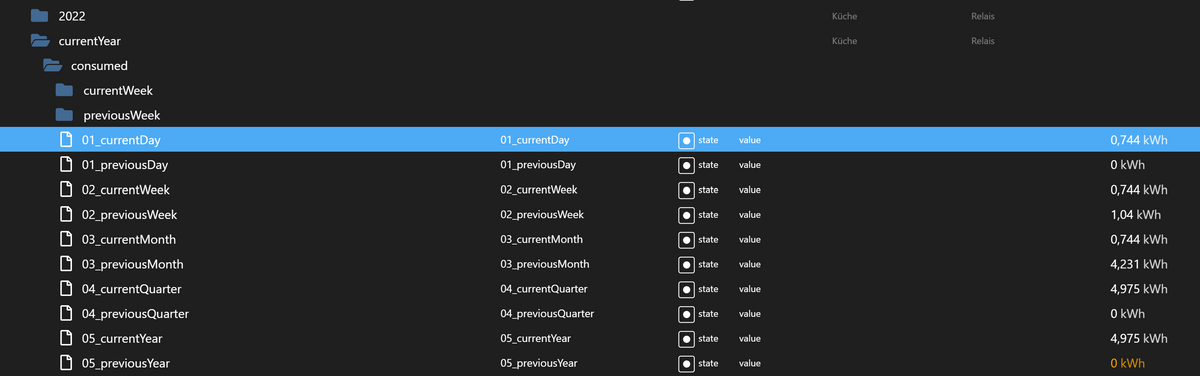Viewport: 1200px width, 376px height.
Task: Click state icon in 05_previousYear row
Action: (686, 363)
